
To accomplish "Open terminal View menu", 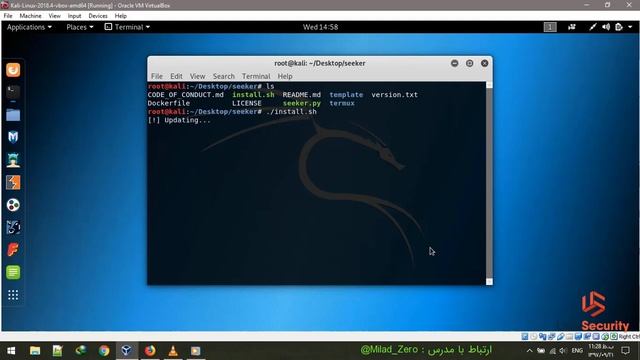I will pos(198,76).
